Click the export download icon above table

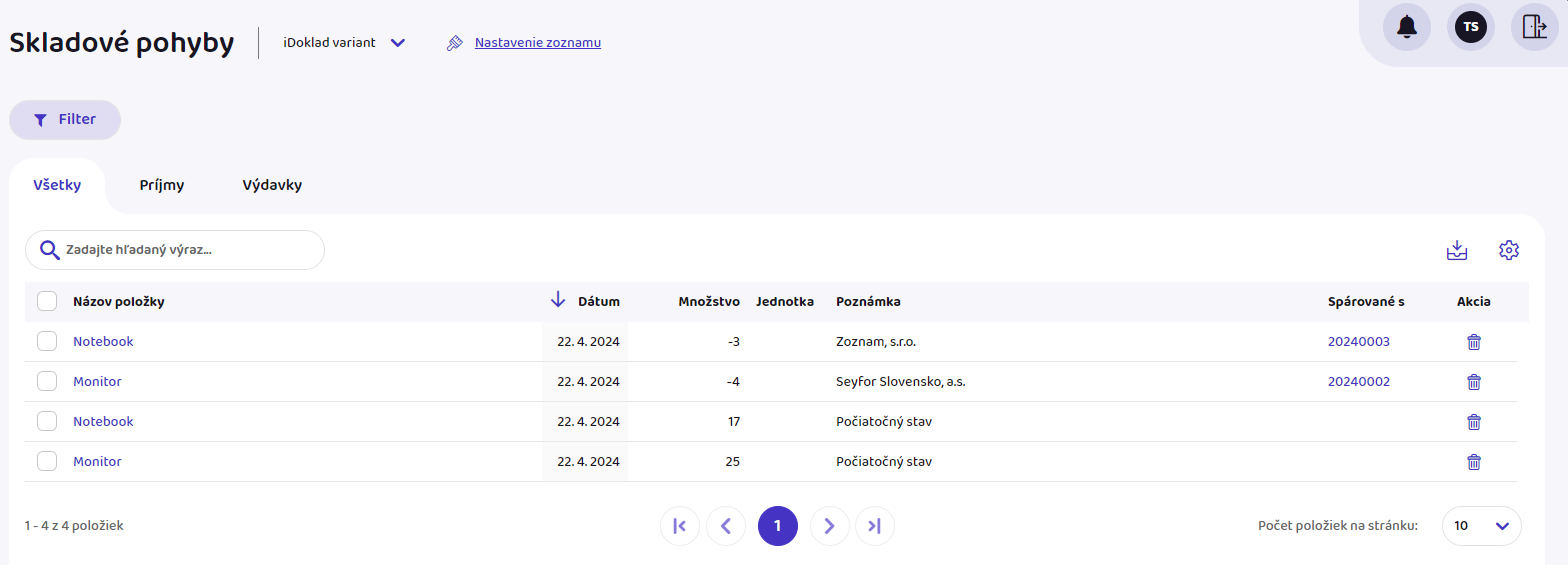click(1457, 250)
